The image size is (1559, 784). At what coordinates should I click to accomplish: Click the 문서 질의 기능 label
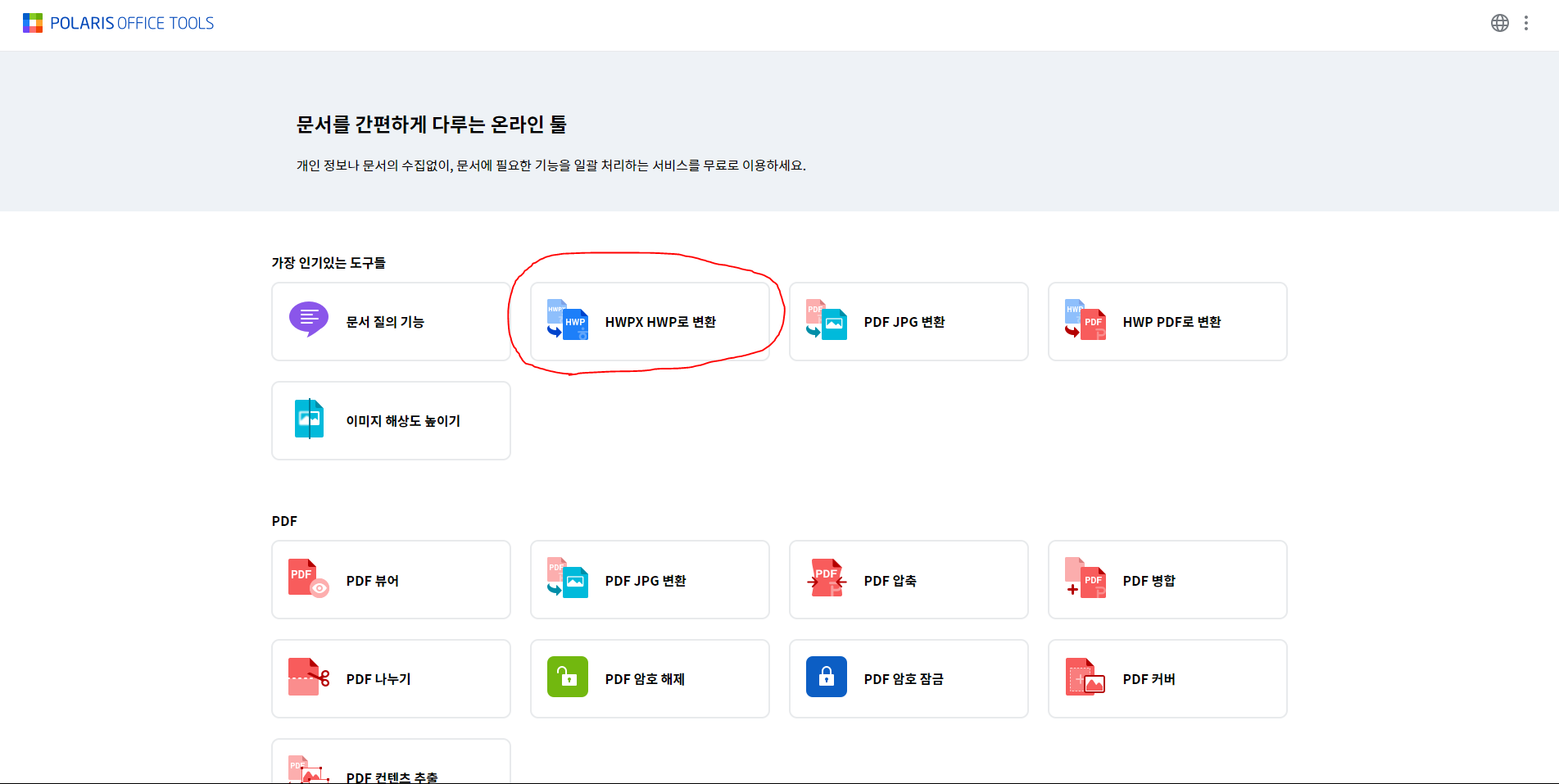(x=385, y=322)
